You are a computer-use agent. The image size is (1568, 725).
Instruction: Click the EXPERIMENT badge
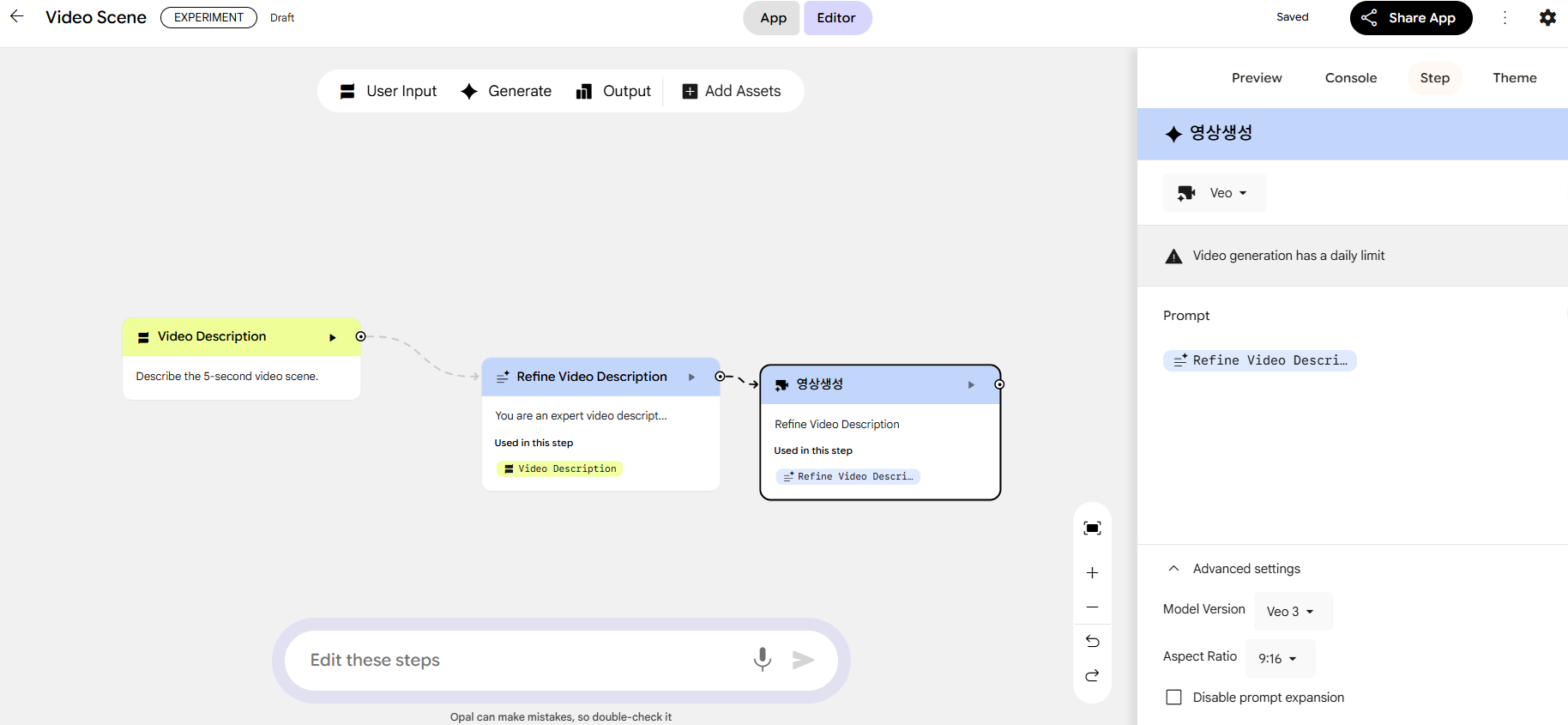tap(208, 17)
